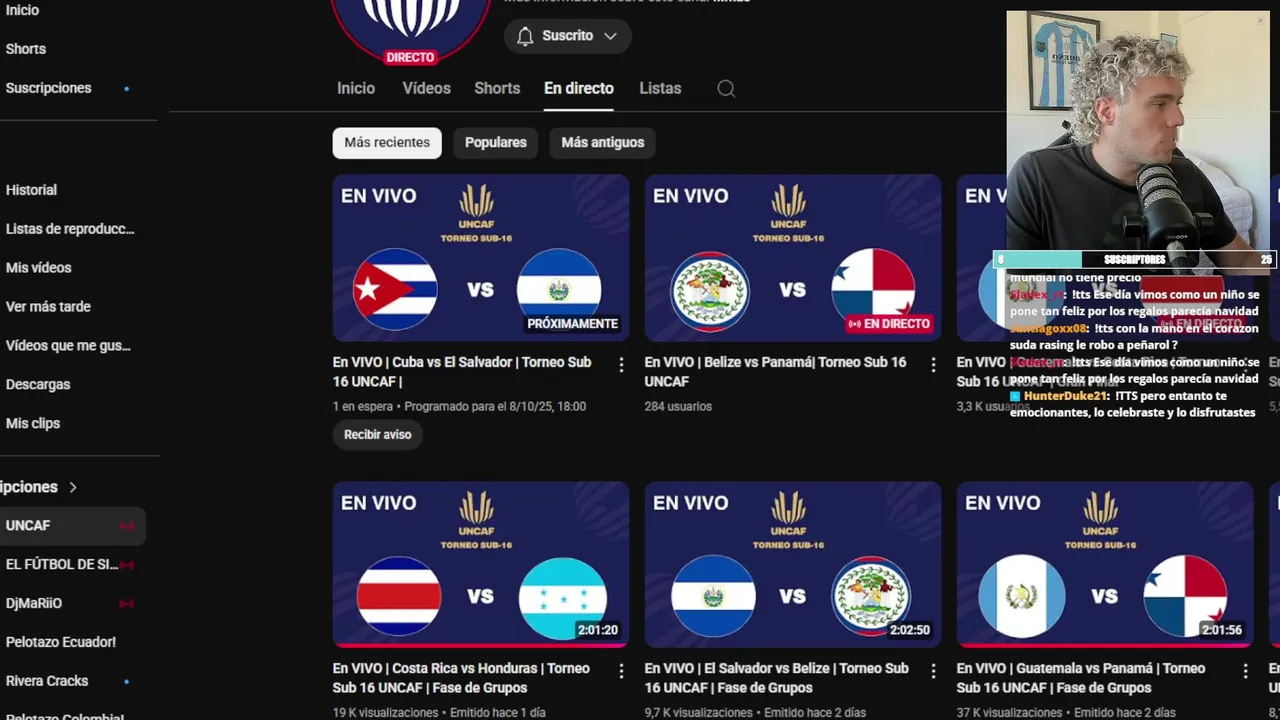Click new-content dot beside Rivera Cracks
The image size is (1280, 720).
tap(126, 681)
